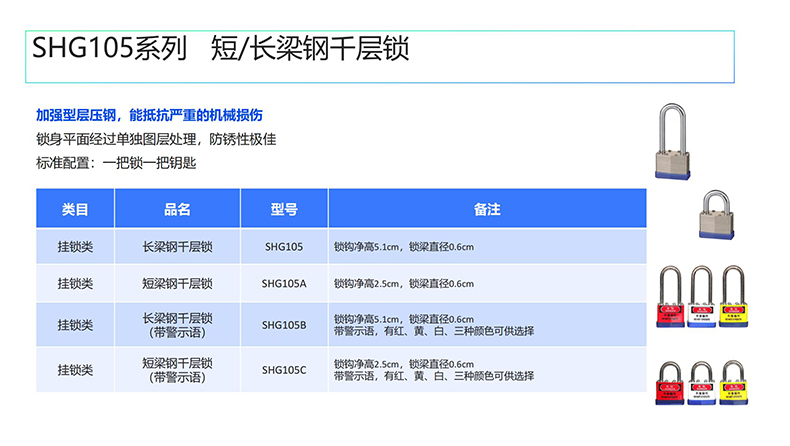The width and height of the screenshot is (790, 446).
Task: Click the SHG105A model cell
Action: click(x=284, y=284)
